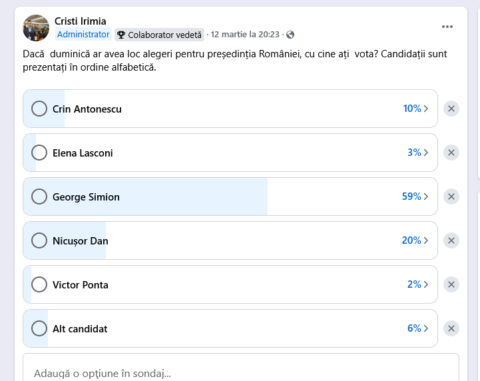This screenshot has width=480, height=381.
Task: Remove the Elena Lasconi poll option
Action: pyautogui.click(x=451, y=153)
